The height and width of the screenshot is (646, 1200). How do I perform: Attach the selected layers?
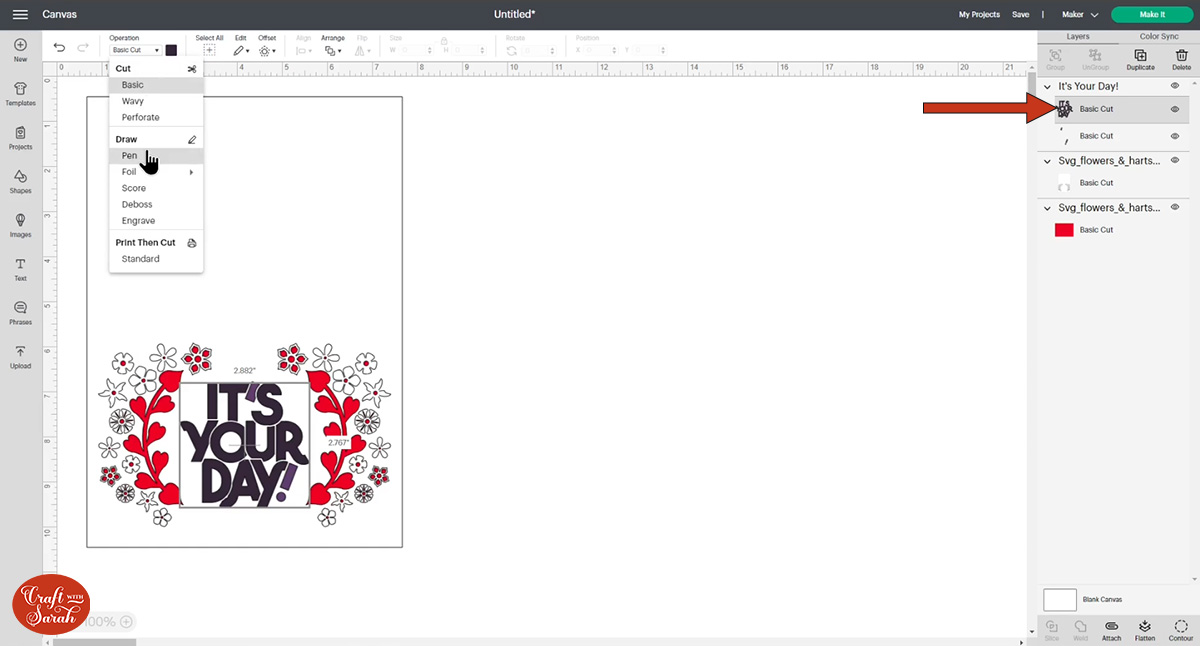pos(1113,630)
